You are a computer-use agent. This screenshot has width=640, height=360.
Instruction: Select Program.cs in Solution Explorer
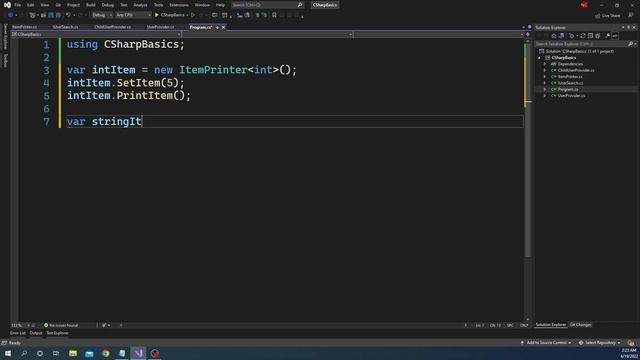click(567, 89)
